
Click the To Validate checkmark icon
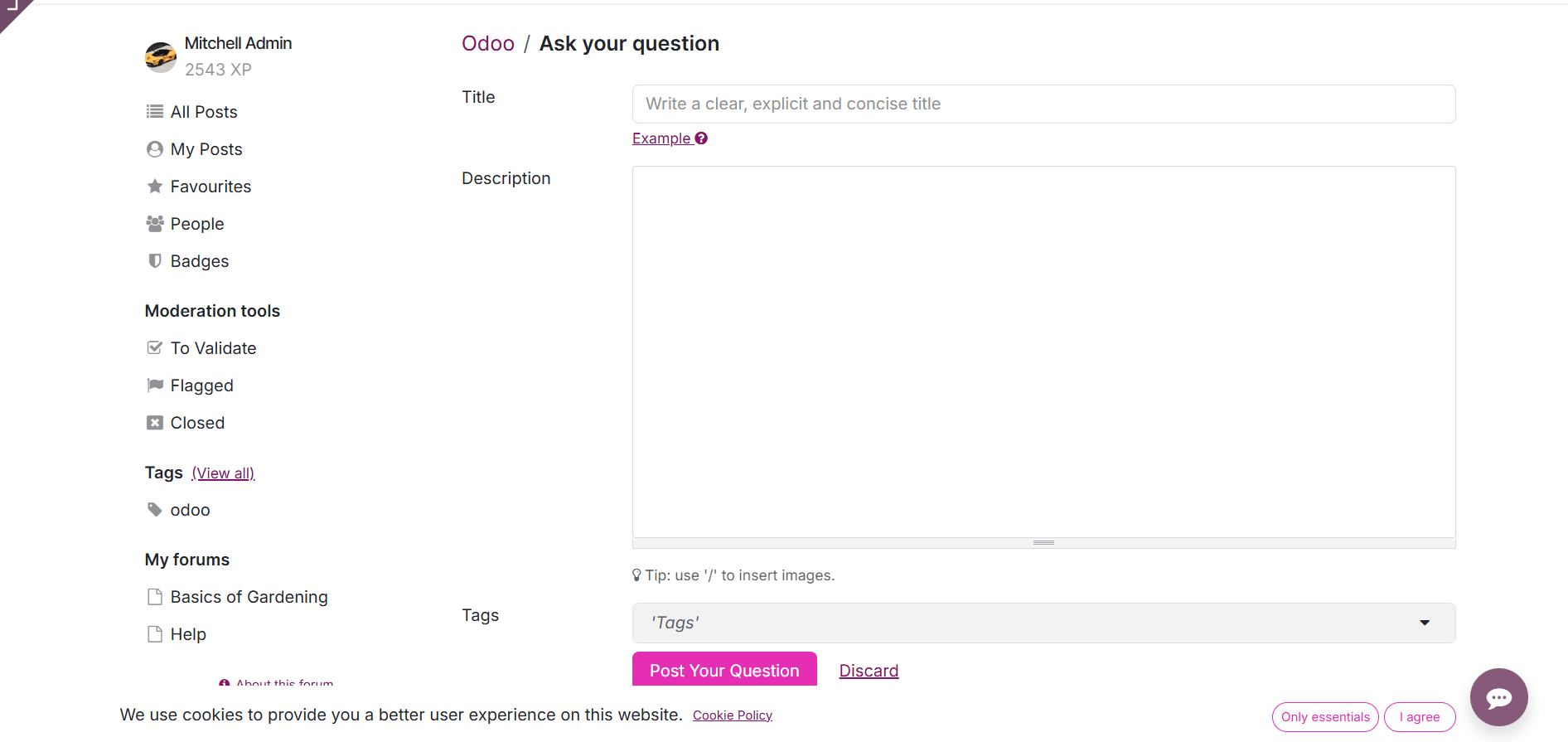(x=154, y=348)
